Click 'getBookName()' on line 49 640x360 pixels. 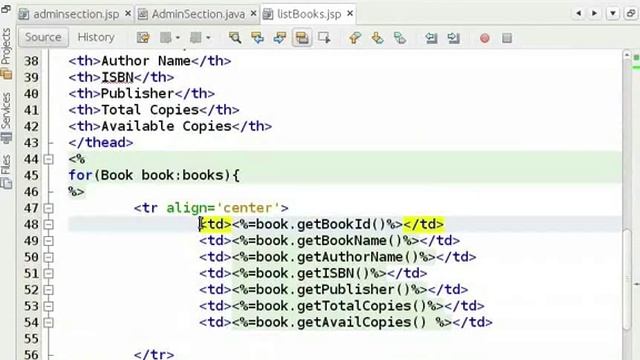[x=349, y=241]
